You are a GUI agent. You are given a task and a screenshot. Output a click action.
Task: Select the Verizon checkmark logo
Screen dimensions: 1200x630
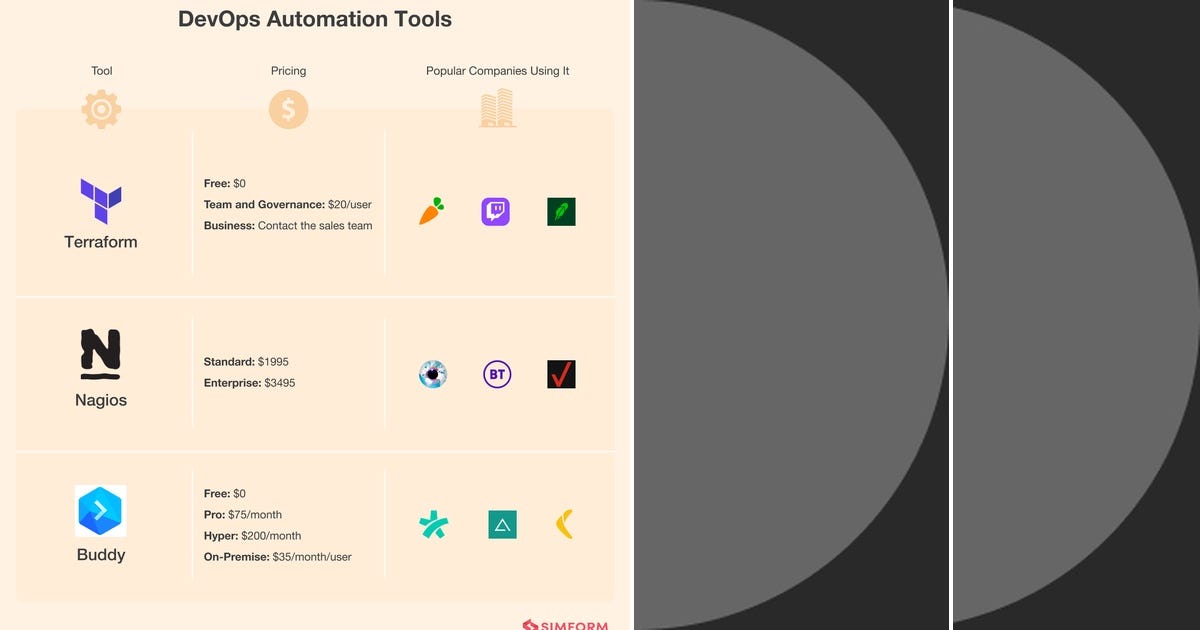[561, 374]
